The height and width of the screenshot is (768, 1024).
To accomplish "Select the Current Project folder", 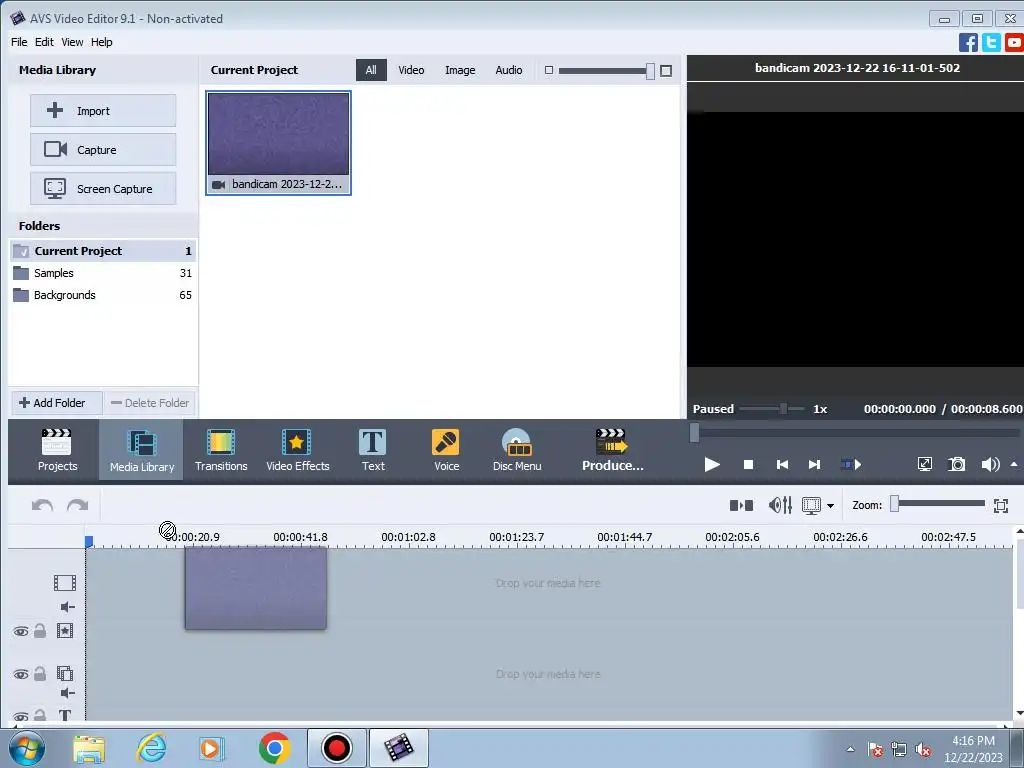I will pos(103,251).
